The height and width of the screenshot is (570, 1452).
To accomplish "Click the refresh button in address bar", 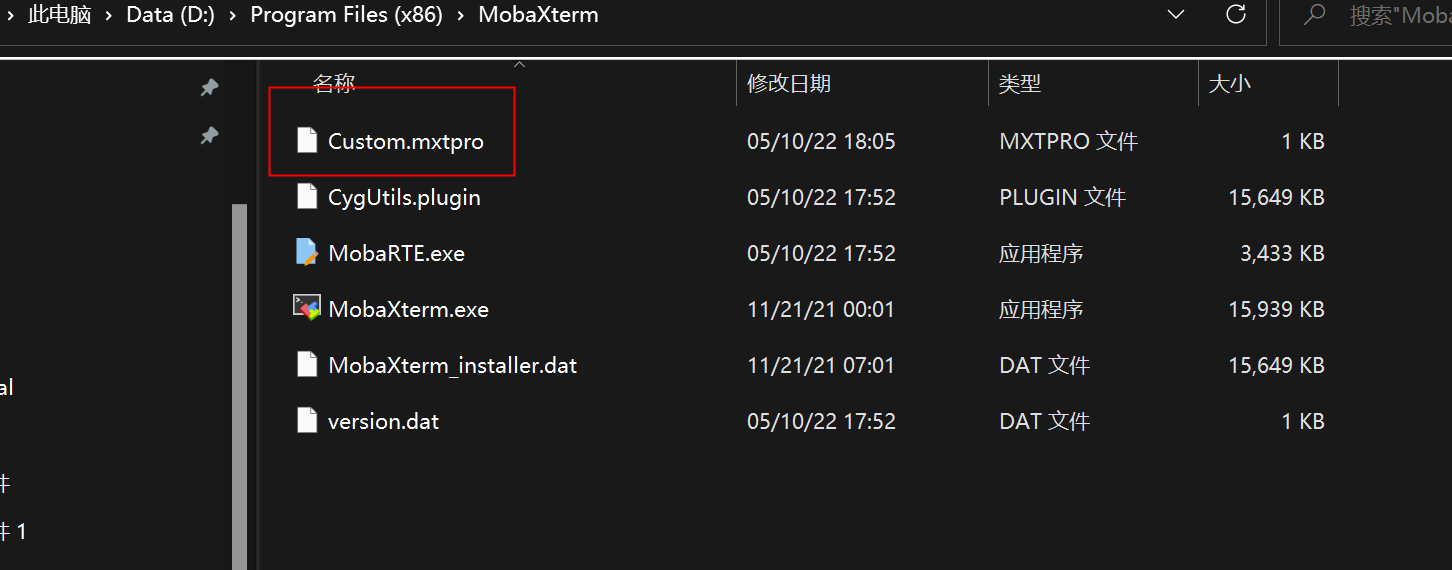I will (x=1236, y=15).
